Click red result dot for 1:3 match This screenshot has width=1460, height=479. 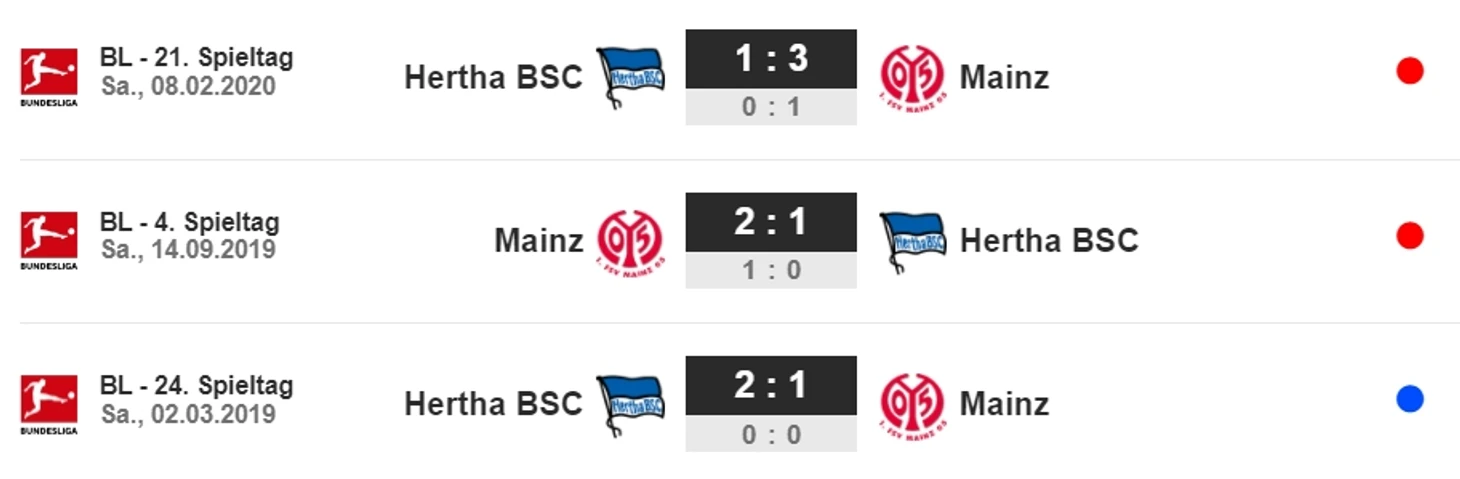[x=1410, y=72]
